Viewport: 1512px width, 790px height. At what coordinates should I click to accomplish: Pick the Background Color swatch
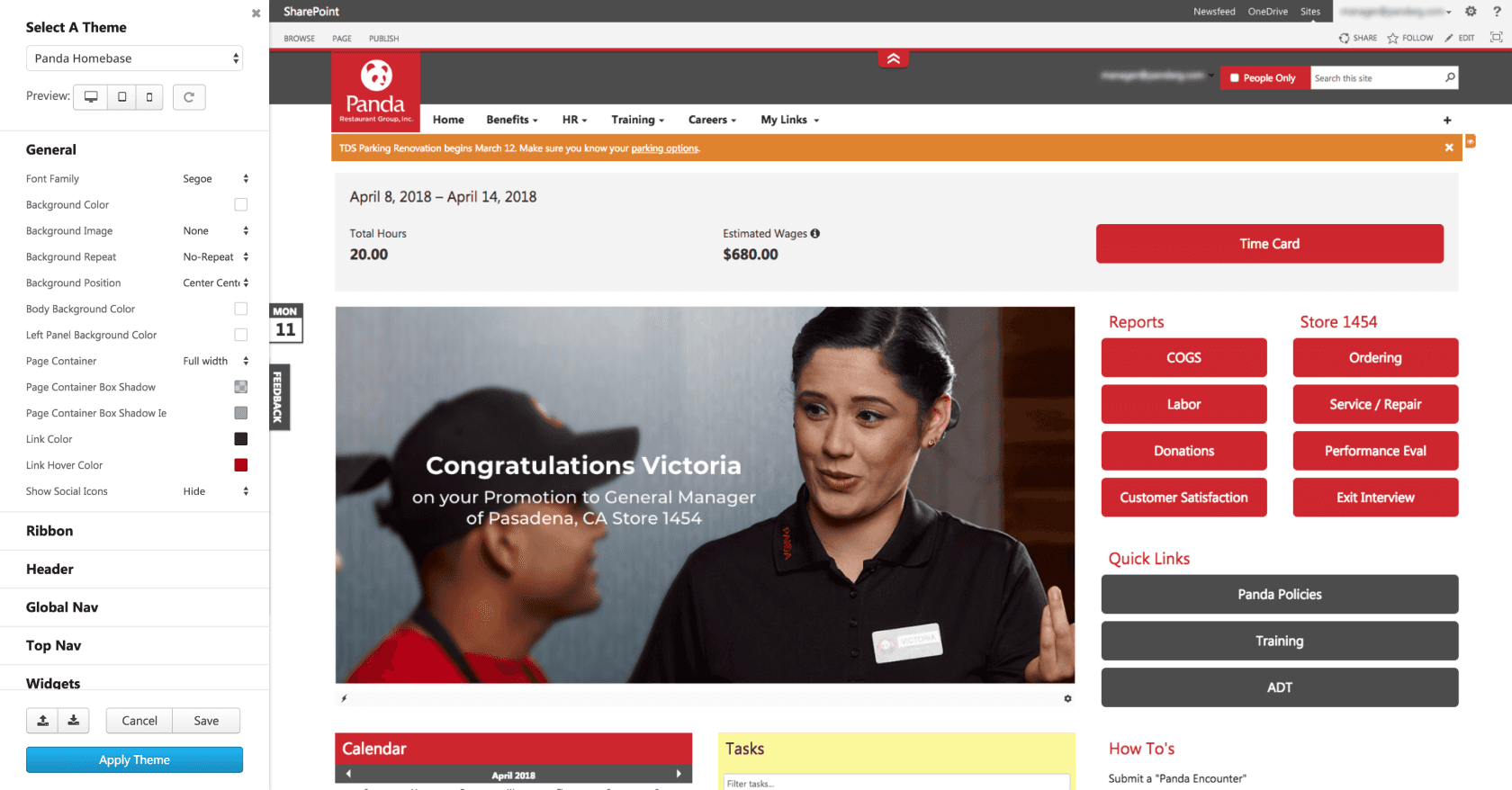click(x=241, y=205)
